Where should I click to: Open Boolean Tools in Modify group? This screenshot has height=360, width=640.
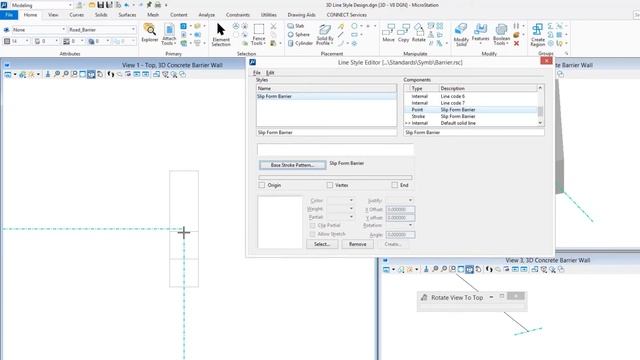tap(501, 34)
